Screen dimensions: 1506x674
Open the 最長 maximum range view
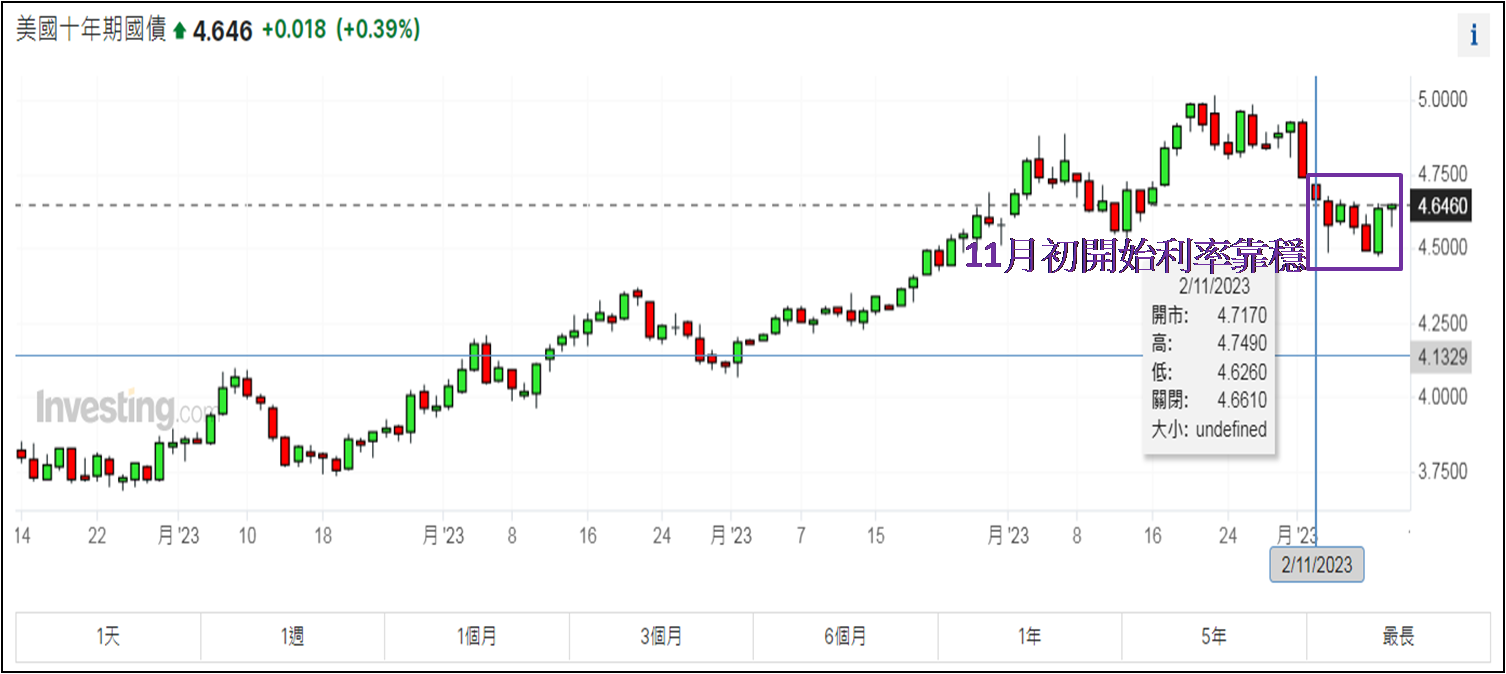pyautogui.click(x=1398, y=636)
